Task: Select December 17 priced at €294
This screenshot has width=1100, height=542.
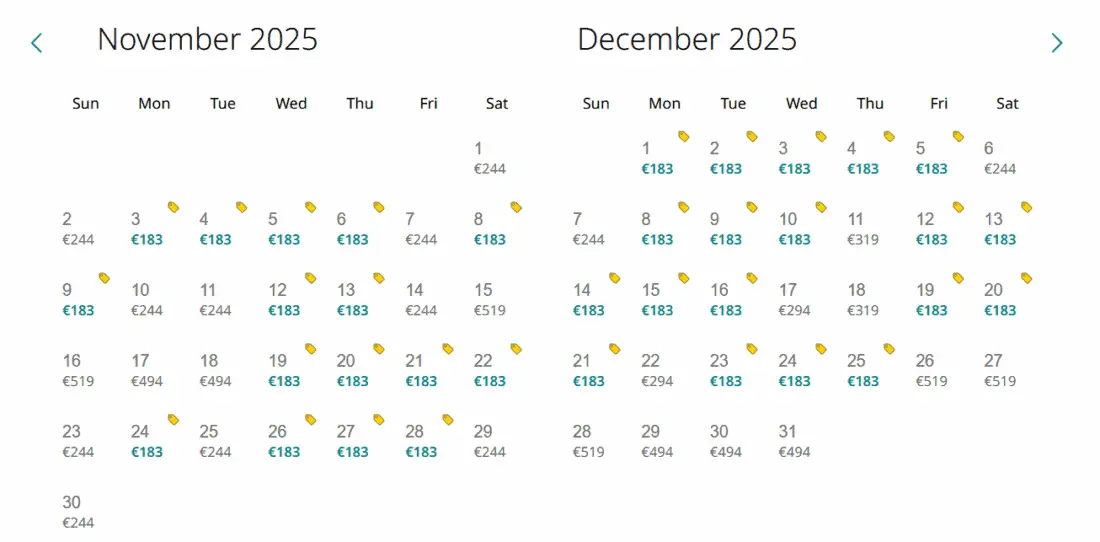Action: (x=794, y=300)
